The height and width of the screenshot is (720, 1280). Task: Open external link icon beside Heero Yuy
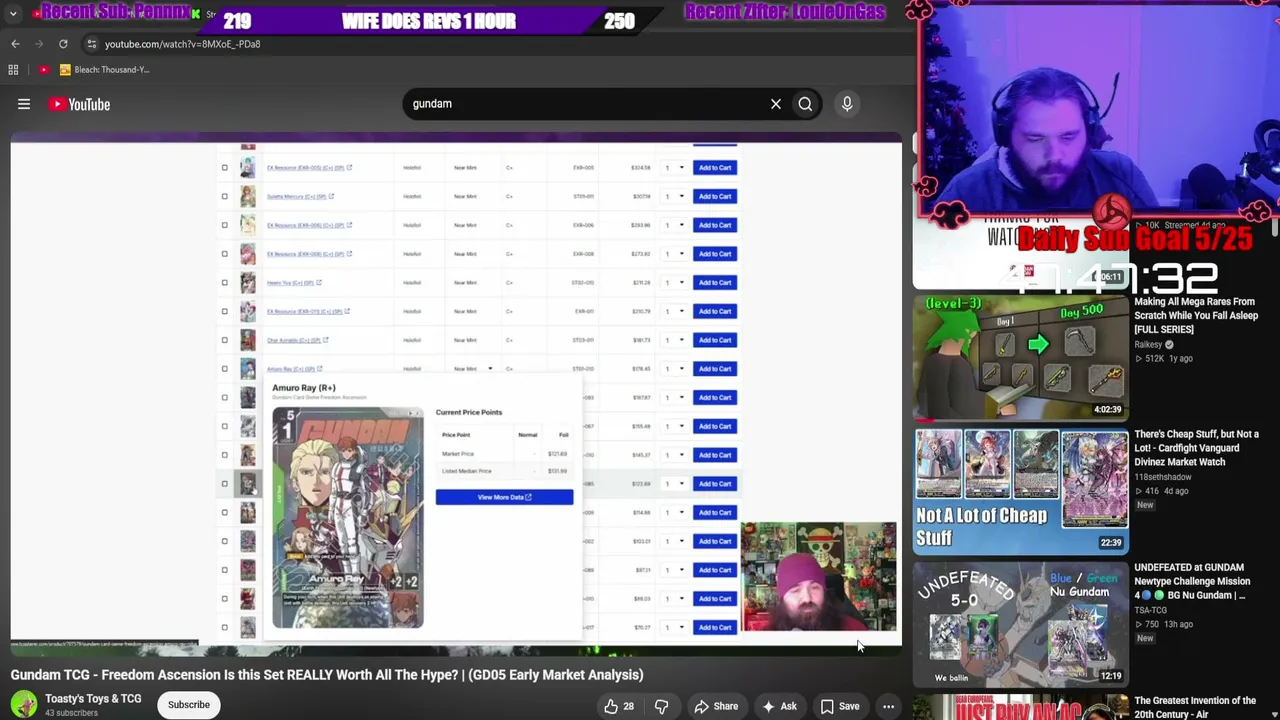(319, 283)
